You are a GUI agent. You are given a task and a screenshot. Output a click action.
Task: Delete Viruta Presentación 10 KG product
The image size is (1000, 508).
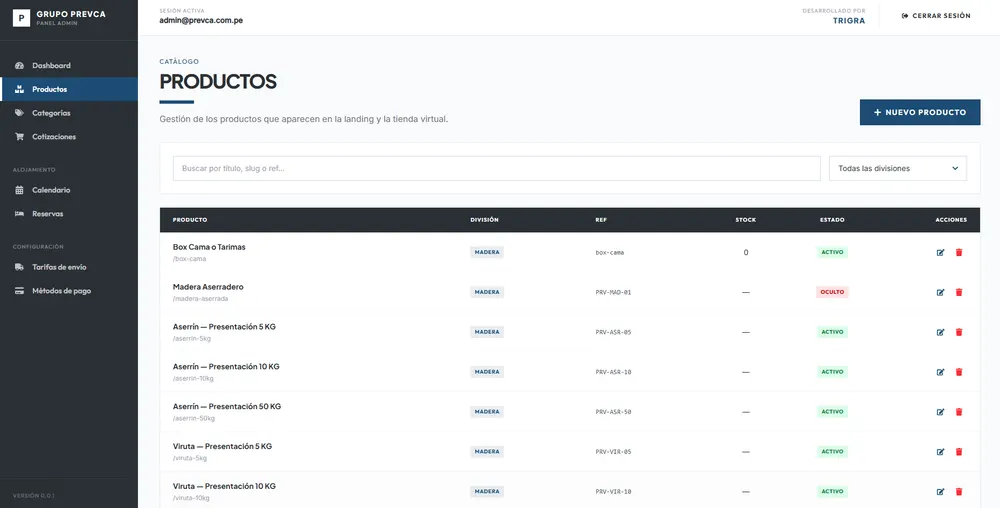(959, 491)
